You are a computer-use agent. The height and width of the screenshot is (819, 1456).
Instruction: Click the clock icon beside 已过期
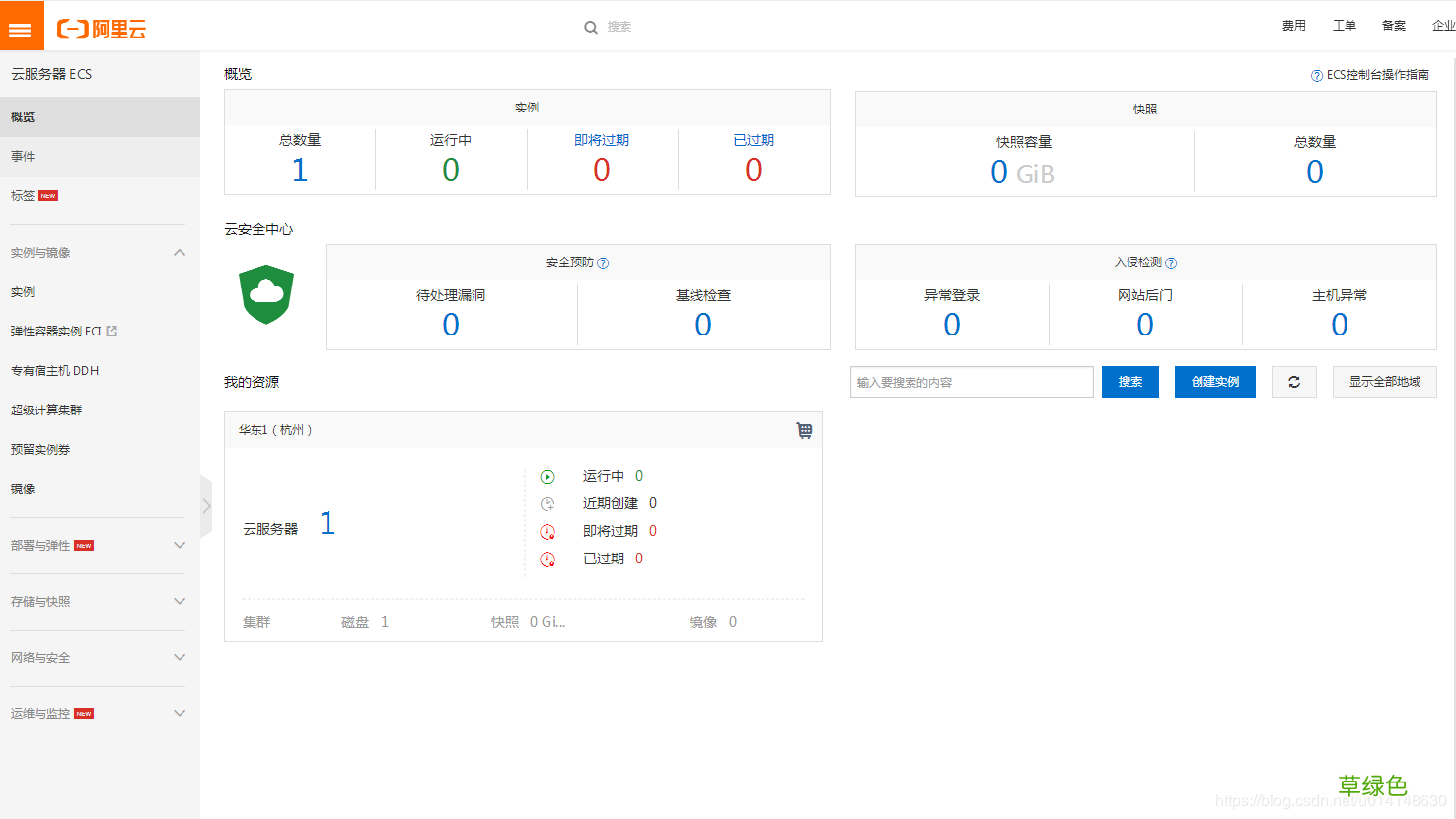click(547, 558)
